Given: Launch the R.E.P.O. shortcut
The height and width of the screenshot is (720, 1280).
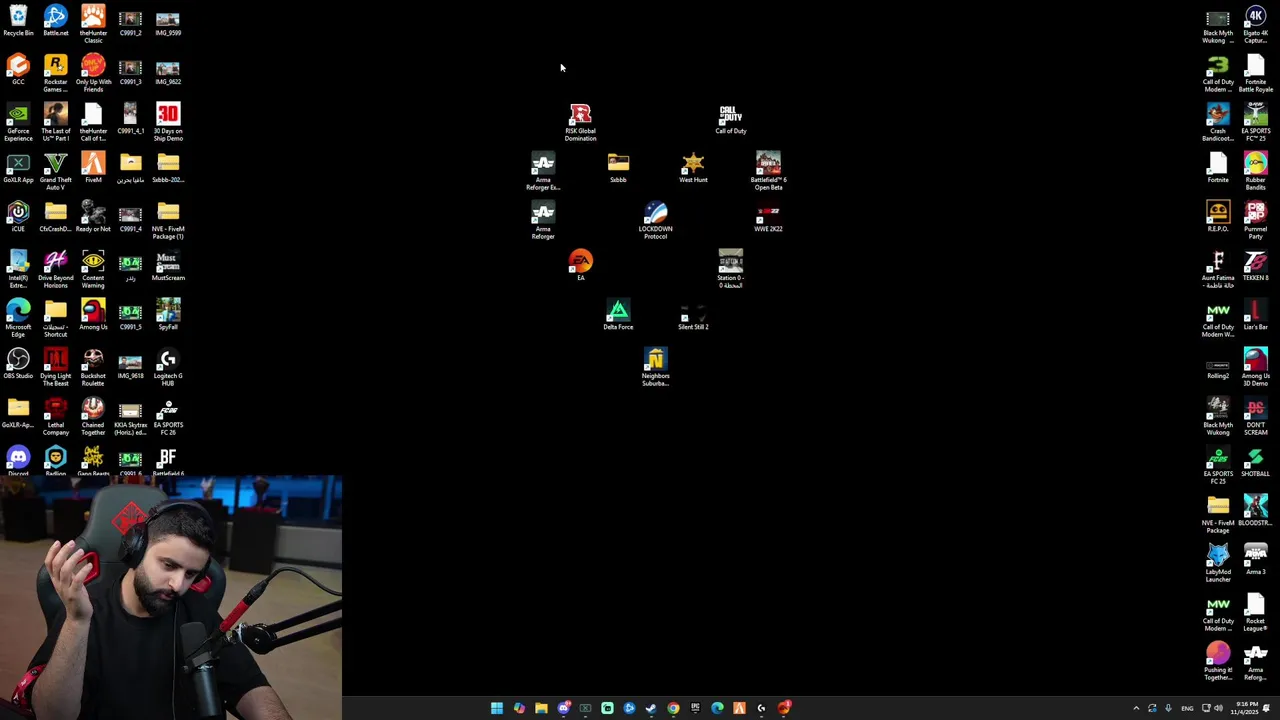Looking at the screenshot, I should click(1218, 217).
